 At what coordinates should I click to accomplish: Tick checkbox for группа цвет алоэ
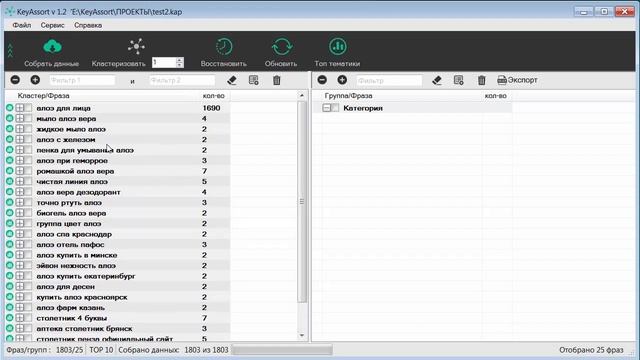click(x=28, y=224)
